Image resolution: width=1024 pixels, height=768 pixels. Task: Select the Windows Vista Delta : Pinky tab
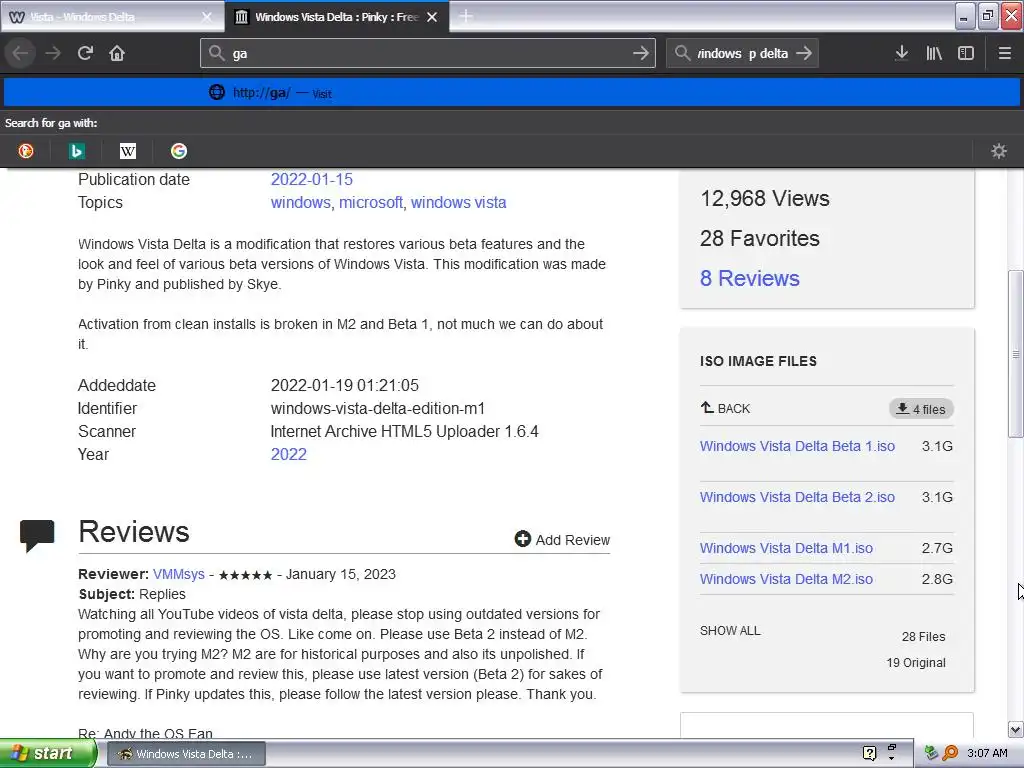(336, 17)
